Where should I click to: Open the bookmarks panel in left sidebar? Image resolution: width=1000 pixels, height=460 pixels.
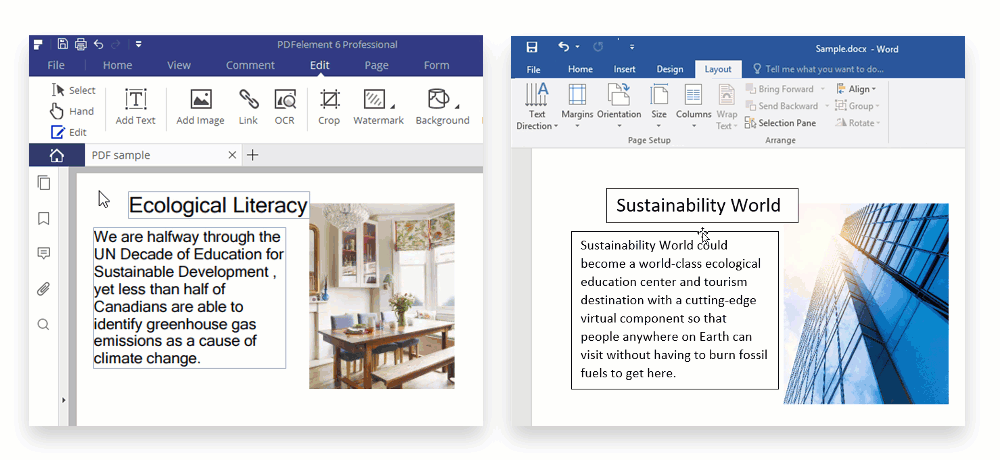click(x=43, y=219)
